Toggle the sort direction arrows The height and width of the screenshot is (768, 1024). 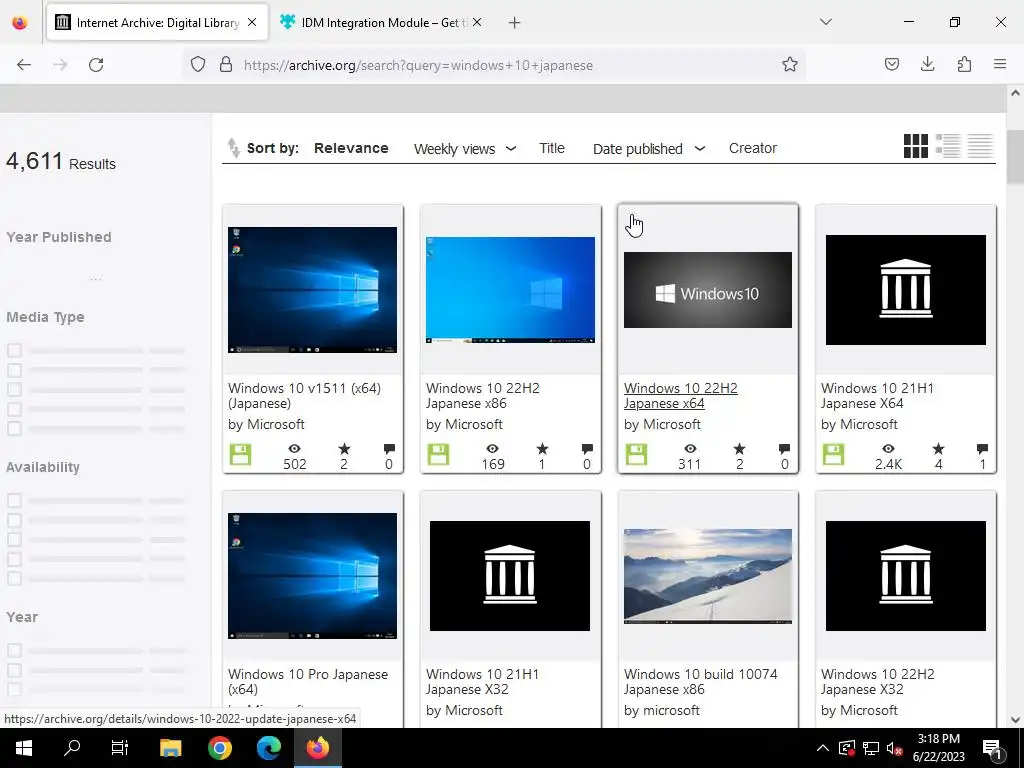coord(233,148)
